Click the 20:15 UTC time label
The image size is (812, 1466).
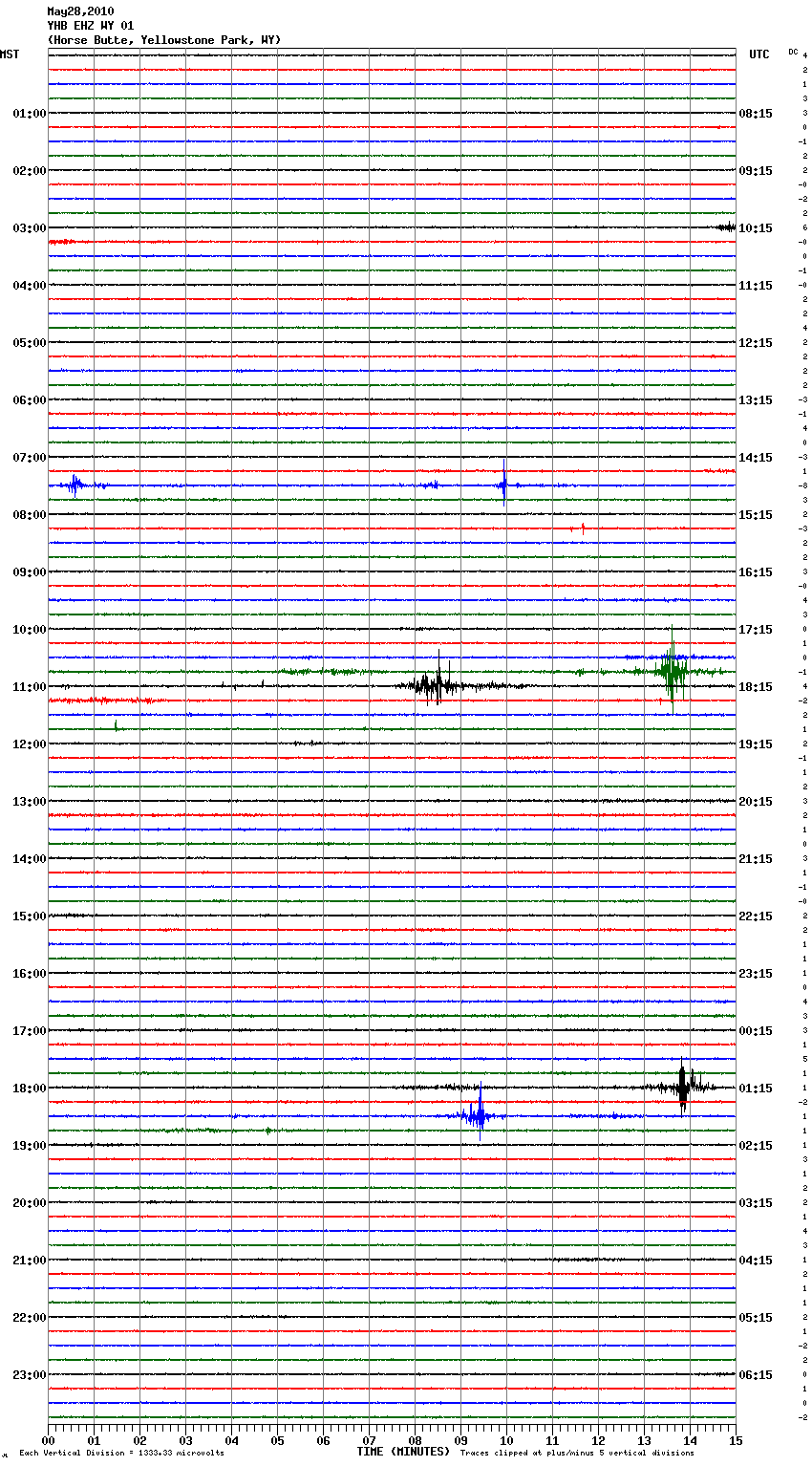tap(756, 802)
